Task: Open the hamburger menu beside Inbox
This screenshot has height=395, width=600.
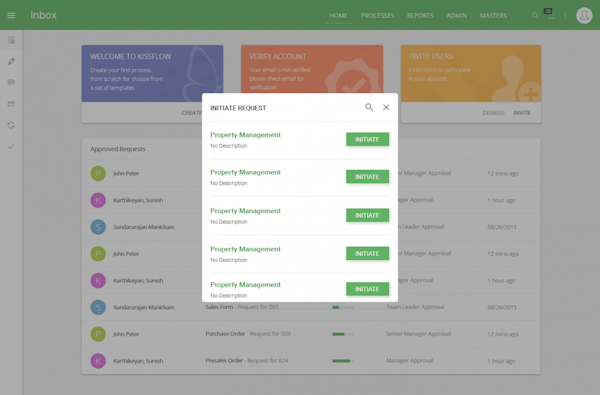Action: pyautogui.click(x=11, y=15)
